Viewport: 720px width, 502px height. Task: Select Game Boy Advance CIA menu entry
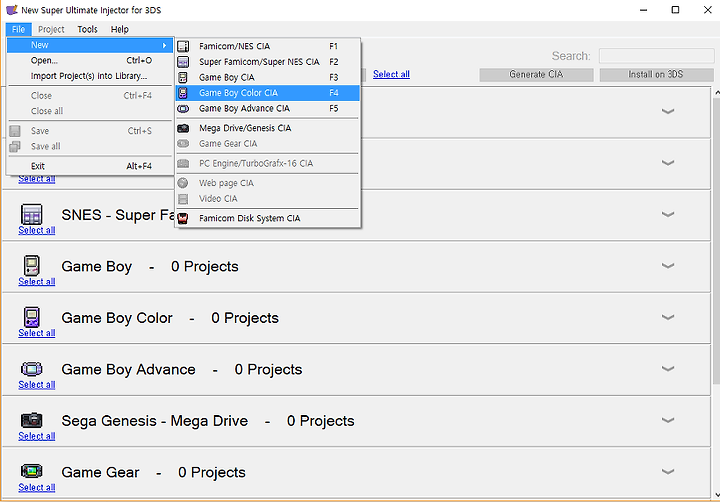[267, 108]
